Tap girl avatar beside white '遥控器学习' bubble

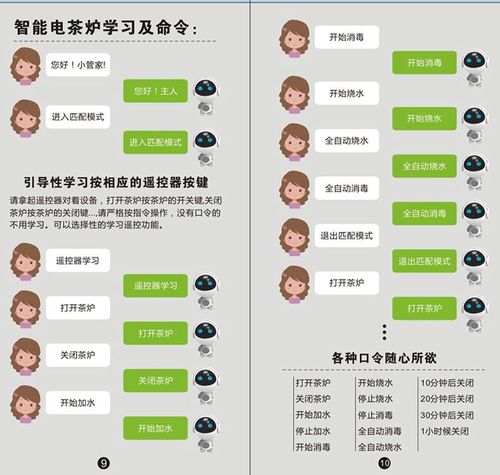tap(25, 262)
